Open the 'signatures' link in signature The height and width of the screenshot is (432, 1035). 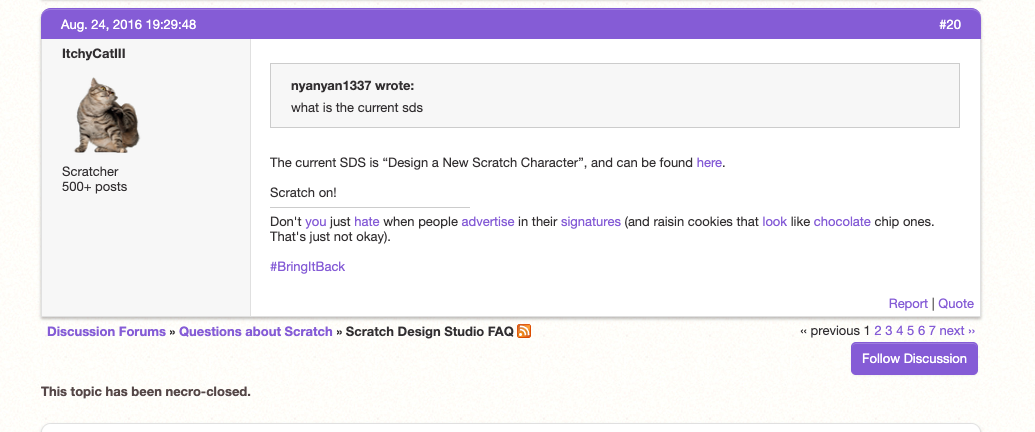pos(590,221)
